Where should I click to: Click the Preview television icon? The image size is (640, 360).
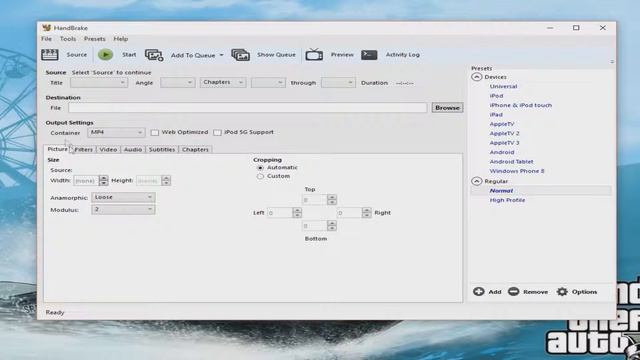[314, 54]
